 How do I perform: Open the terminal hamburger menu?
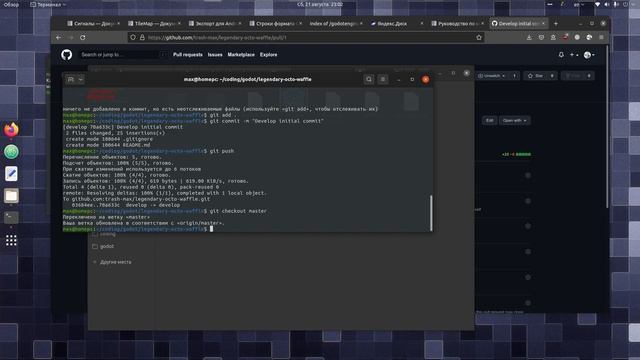(x=382, y=80)
